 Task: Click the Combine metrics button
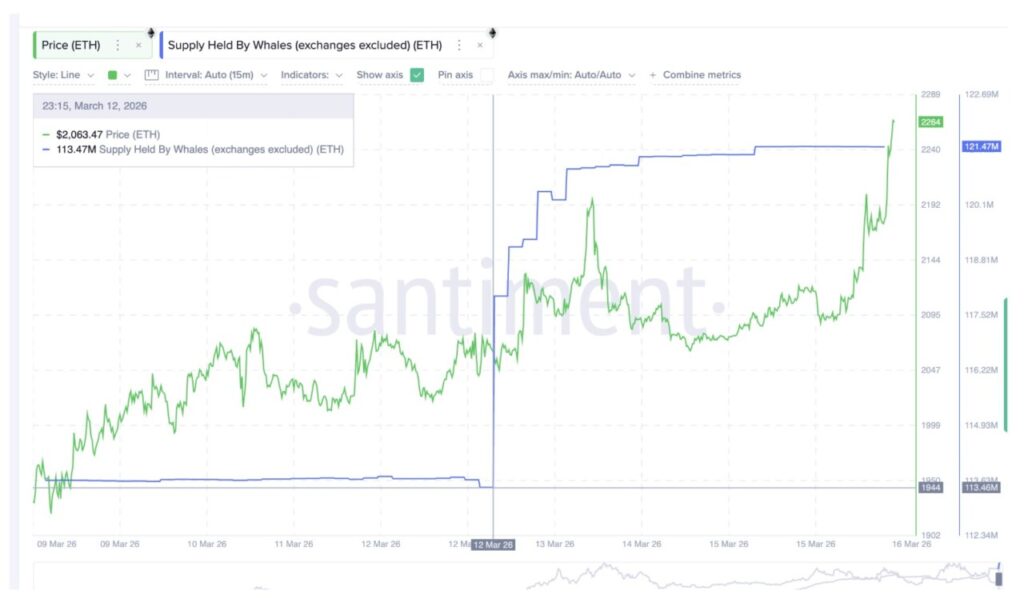(701, 75)
